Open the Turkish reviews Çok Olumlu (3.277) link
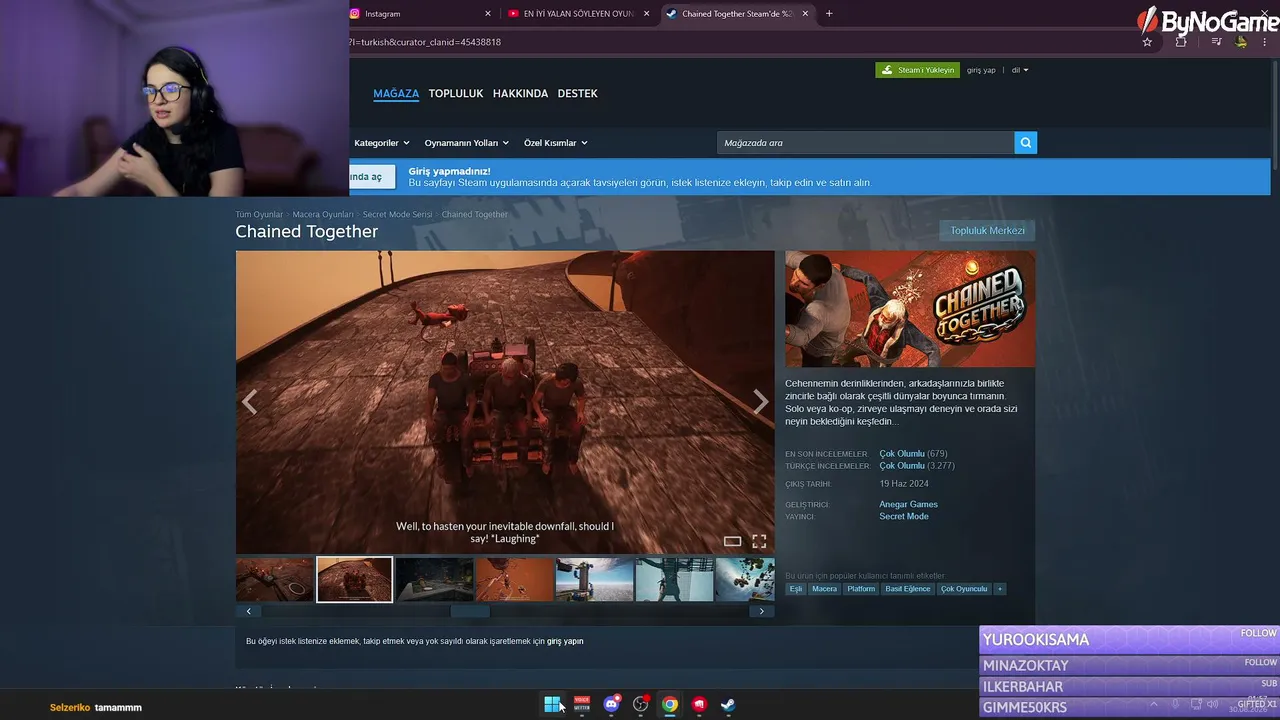 coord(917,466)
